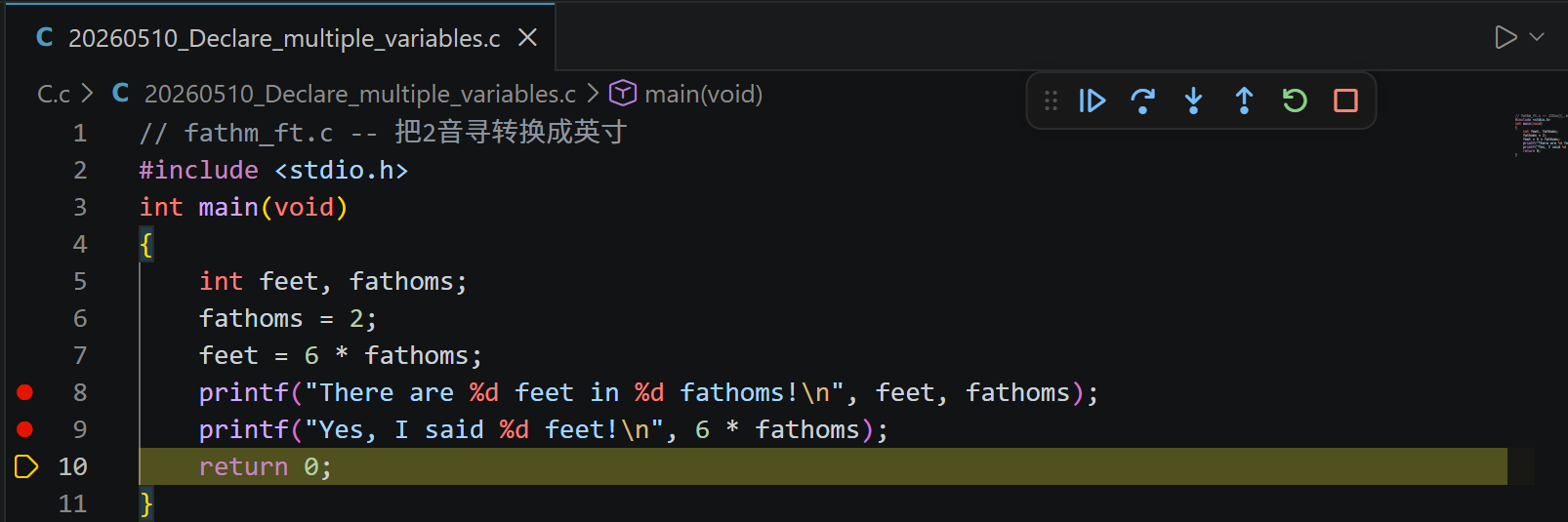Click the current-line marker at line 10
Viewport: 1568px width, 522px height.
(26, 466)
